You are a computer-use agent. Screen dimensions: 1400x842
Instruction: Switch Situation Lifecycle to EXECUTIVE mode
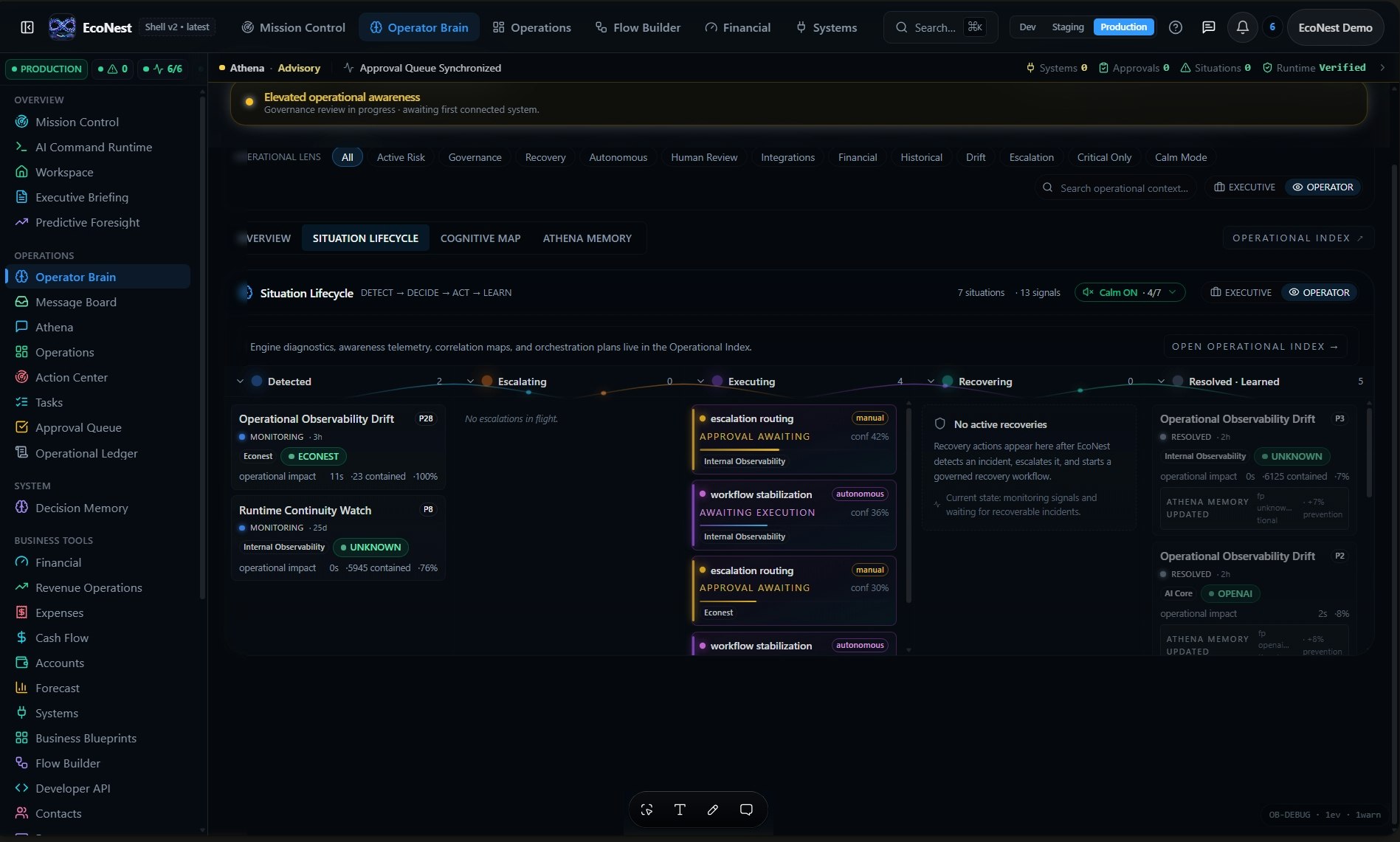(1241, 293)
